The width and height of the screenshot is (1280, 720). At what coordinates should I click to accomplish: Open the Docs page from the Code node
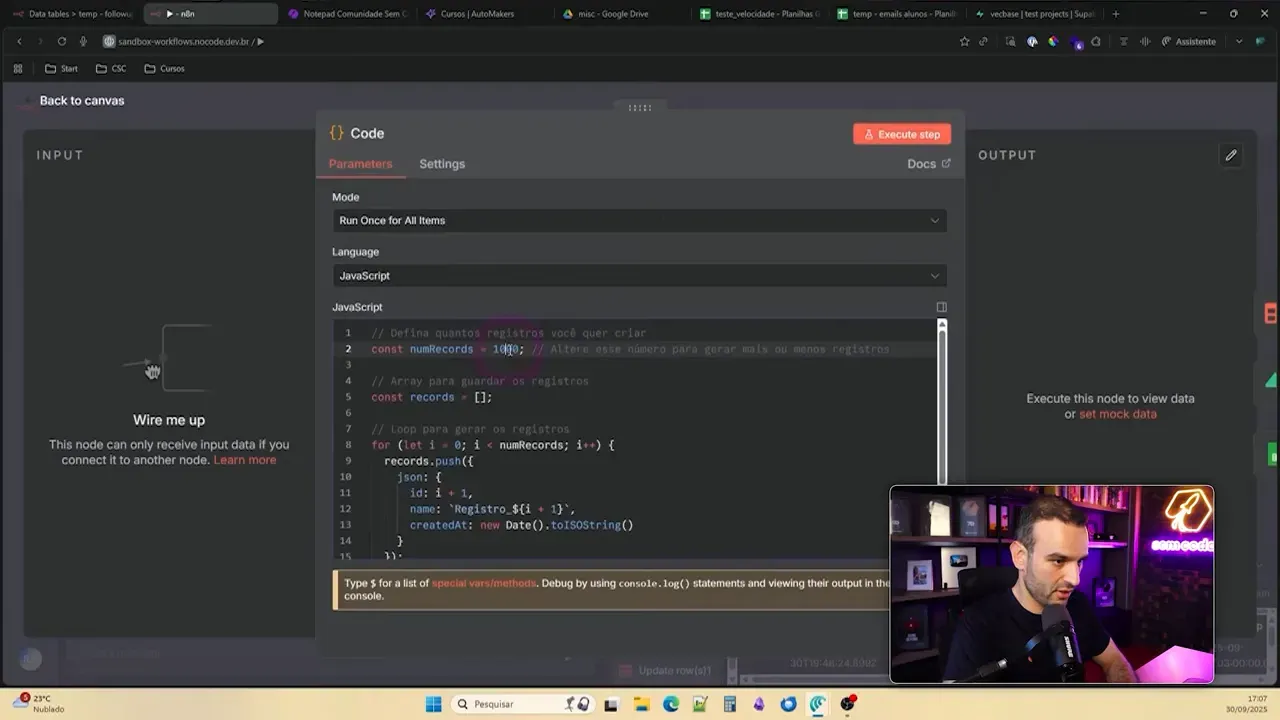pyautogui.click(x=921, y=163)
